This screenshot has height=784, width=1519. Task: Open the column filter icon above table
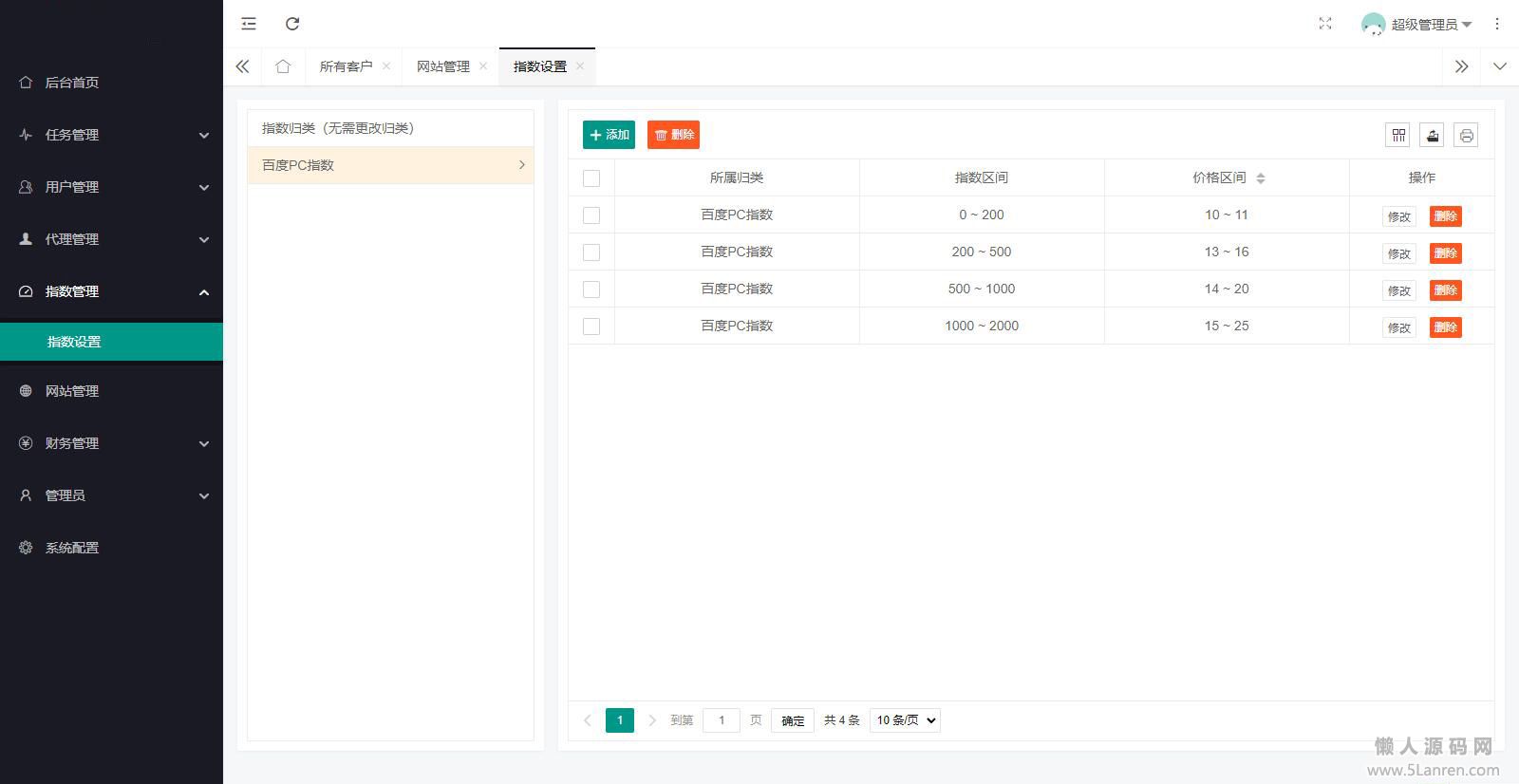click(1397, 136)
